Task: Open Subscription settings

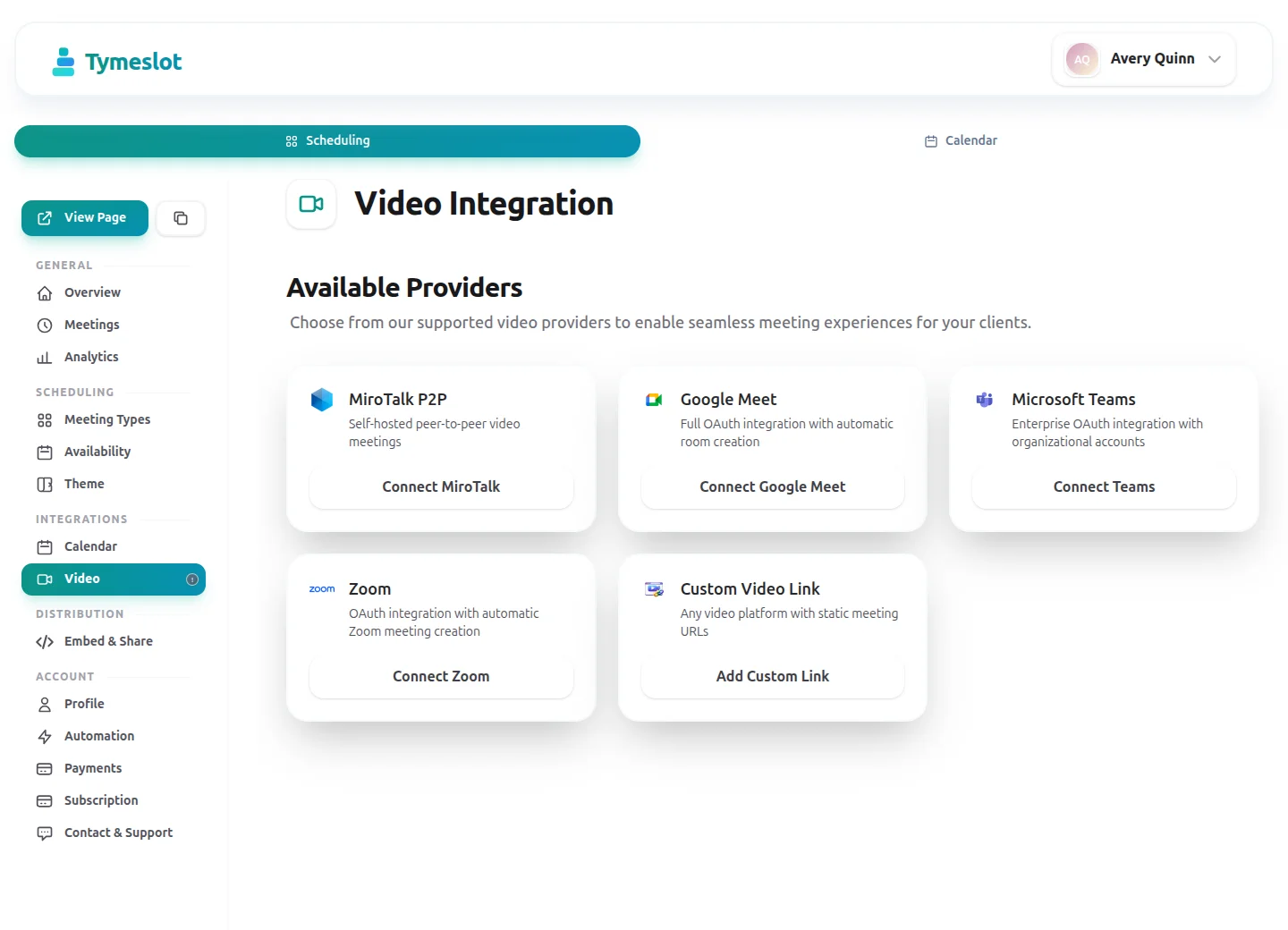Action: click(x=114, y=800)
